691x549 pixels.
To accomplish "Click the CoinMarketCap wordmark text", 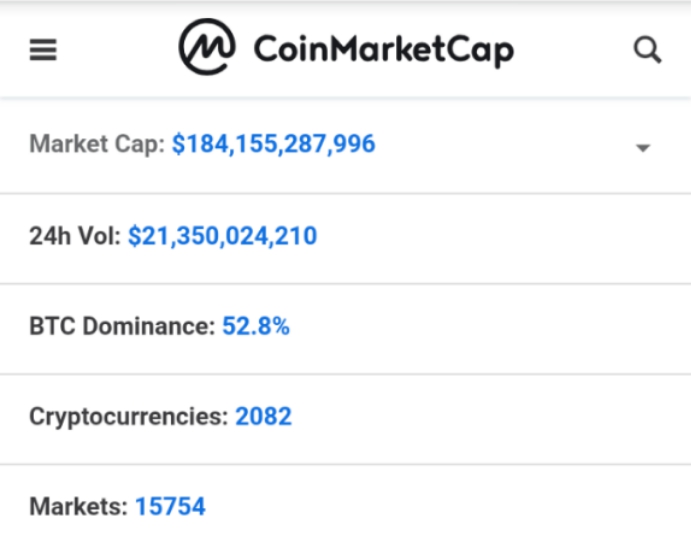I will pos(383,50).
